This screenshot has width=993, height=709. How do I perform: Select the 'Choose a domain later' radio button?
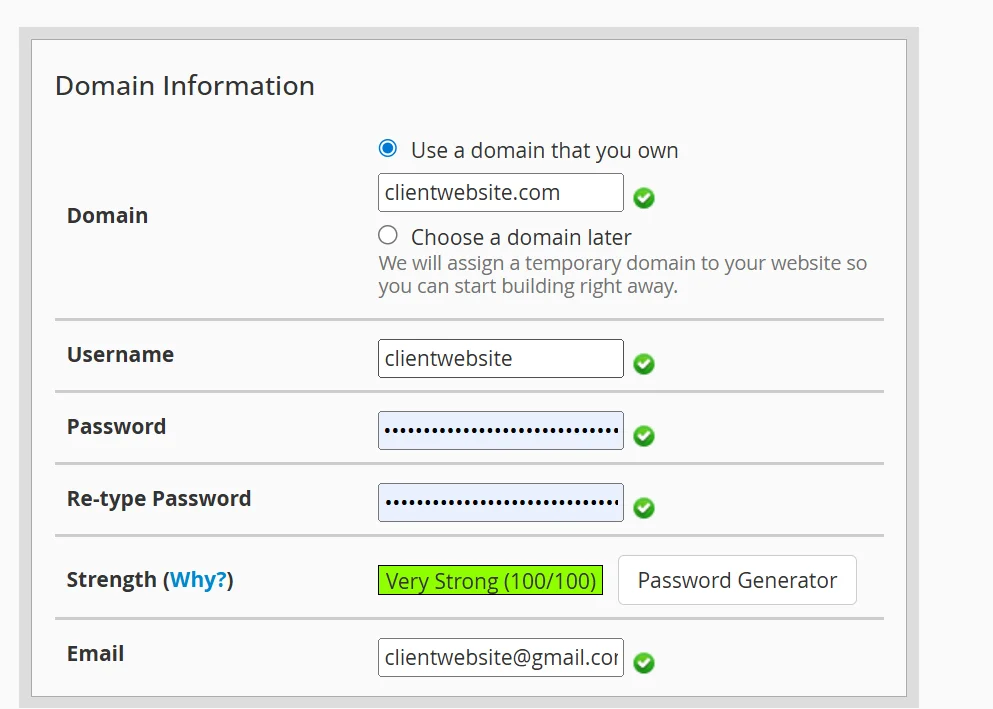387,234
